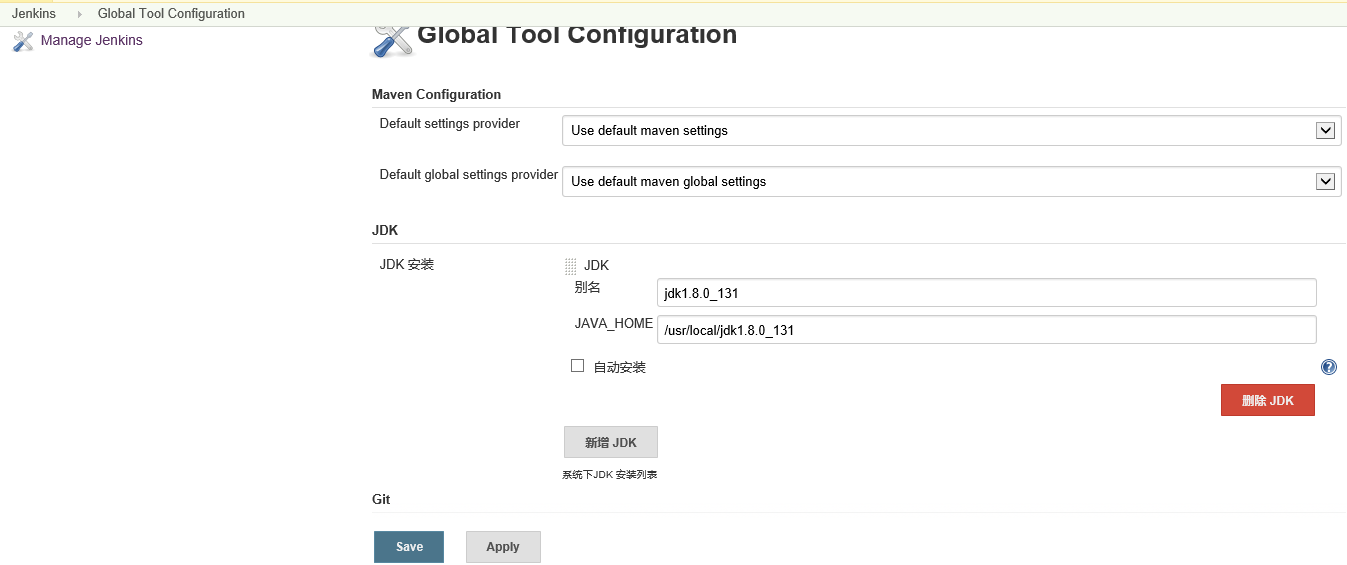Click the 新增 JDK button
The width and height of the screenshot is (1347, 565).
[610, 442]
